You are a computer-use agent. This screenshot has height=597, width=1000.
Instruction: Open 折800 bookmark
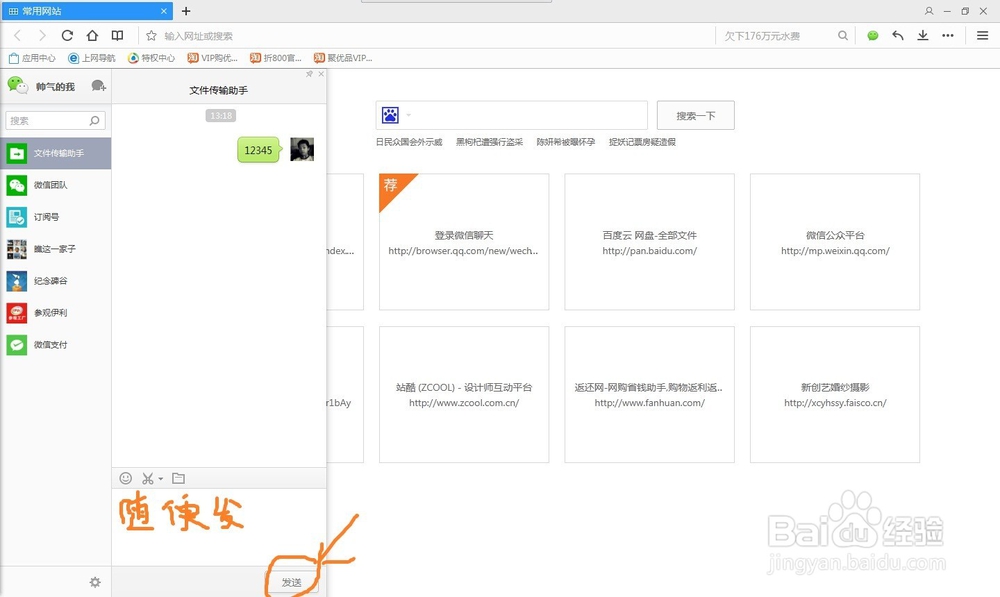coord(276,58)
